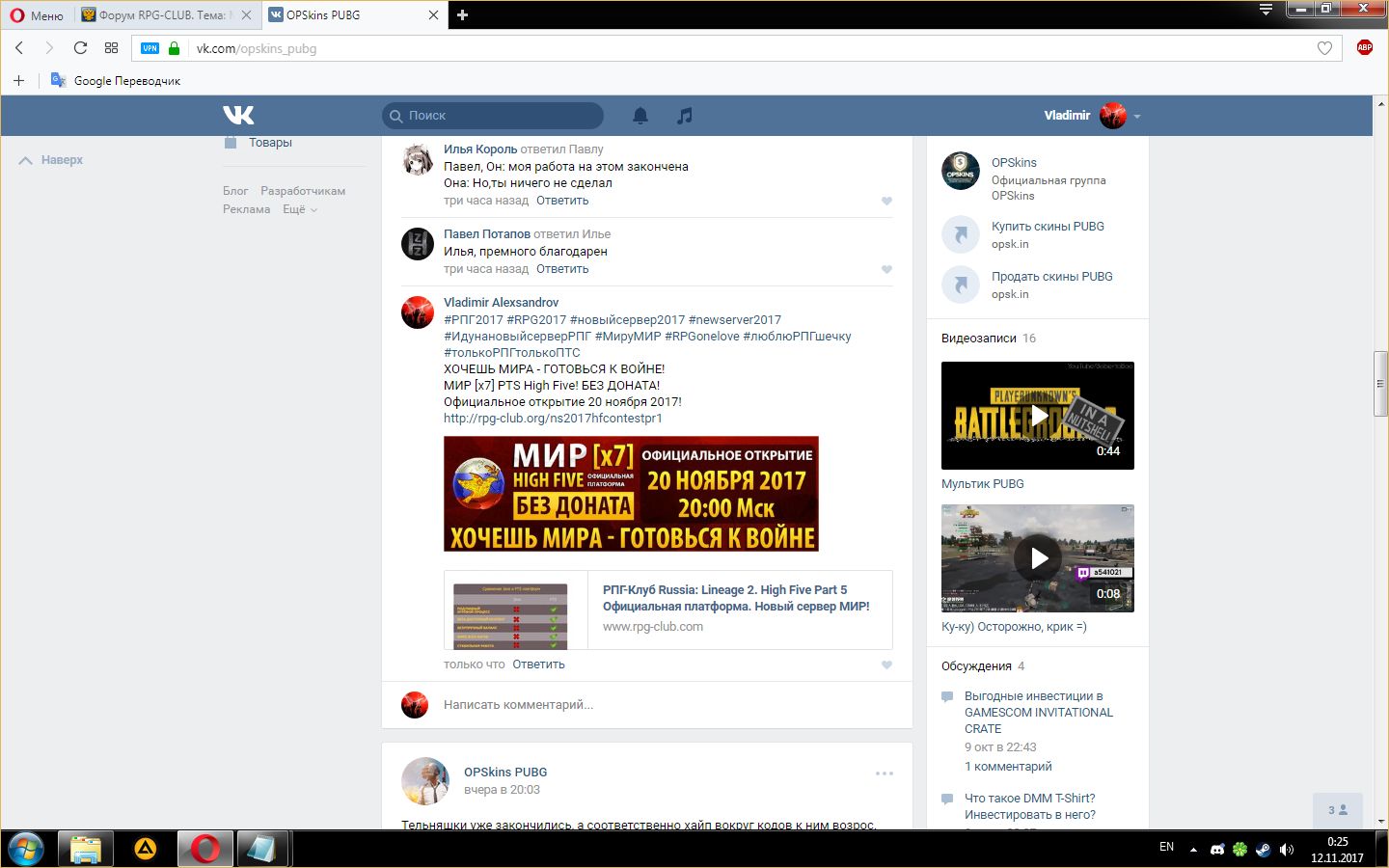Open РПГ-Клуб Russia link preview card
The width and height of the screenshot is (1389, 868).
click(x=668, y=610)
